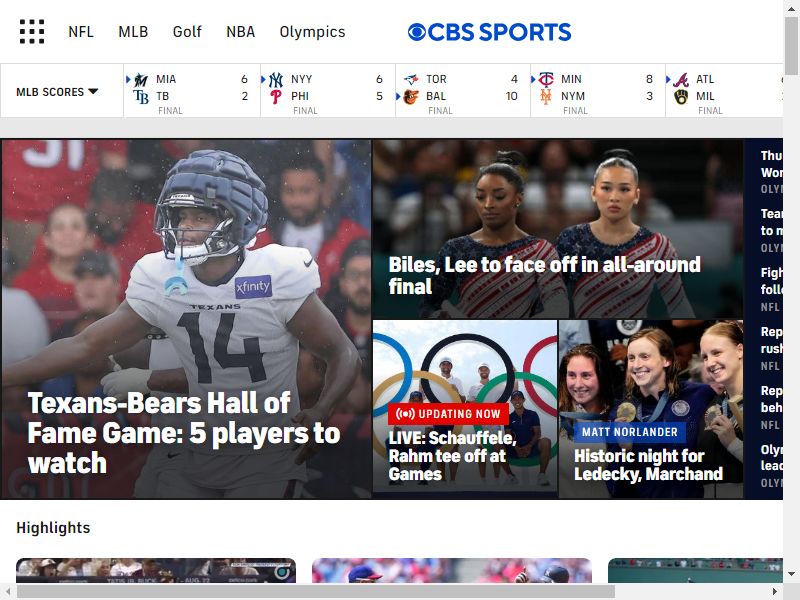The width and height of the screenshot is (800, 600).
Task: Click the vertical scrollbar down arrow
Action: [x=791, y=574]
